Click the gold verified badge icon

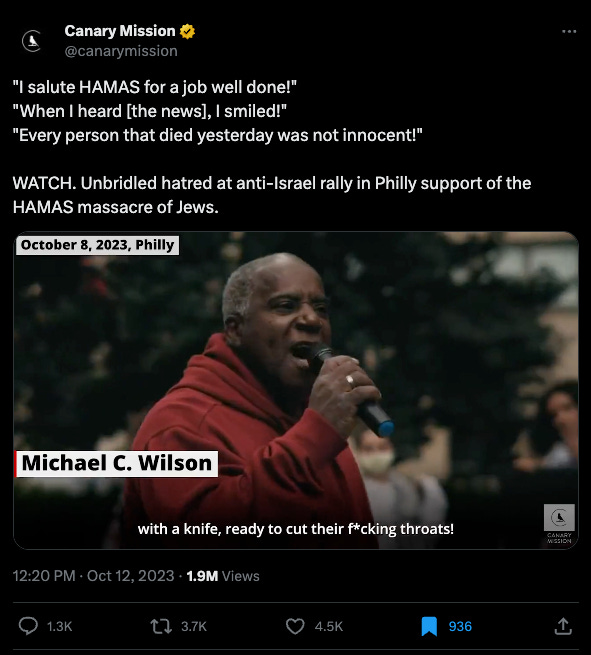(x=187, y=31)
